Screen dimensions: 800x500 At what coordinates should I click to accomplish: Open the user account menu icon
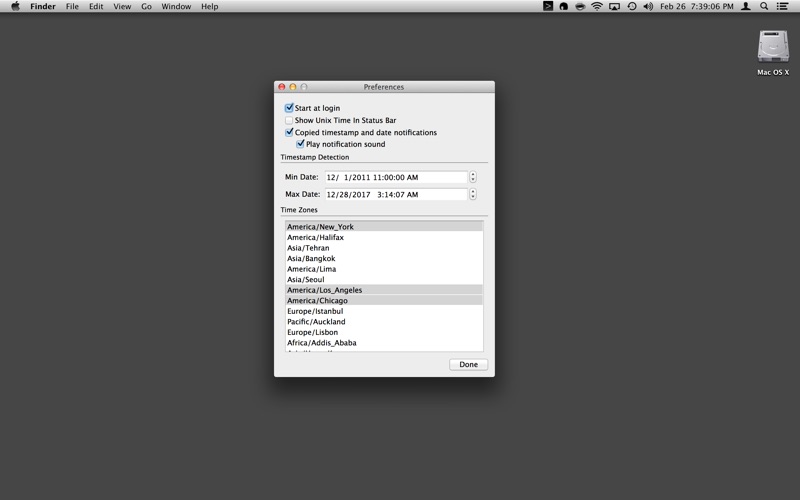745,6
